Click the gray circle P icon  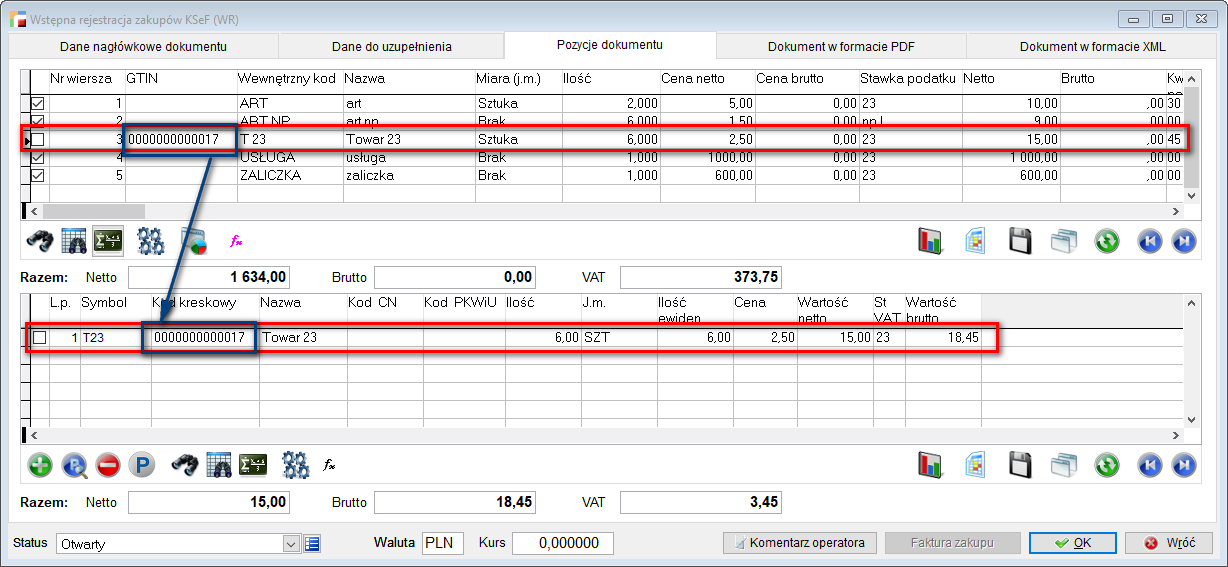143,465
